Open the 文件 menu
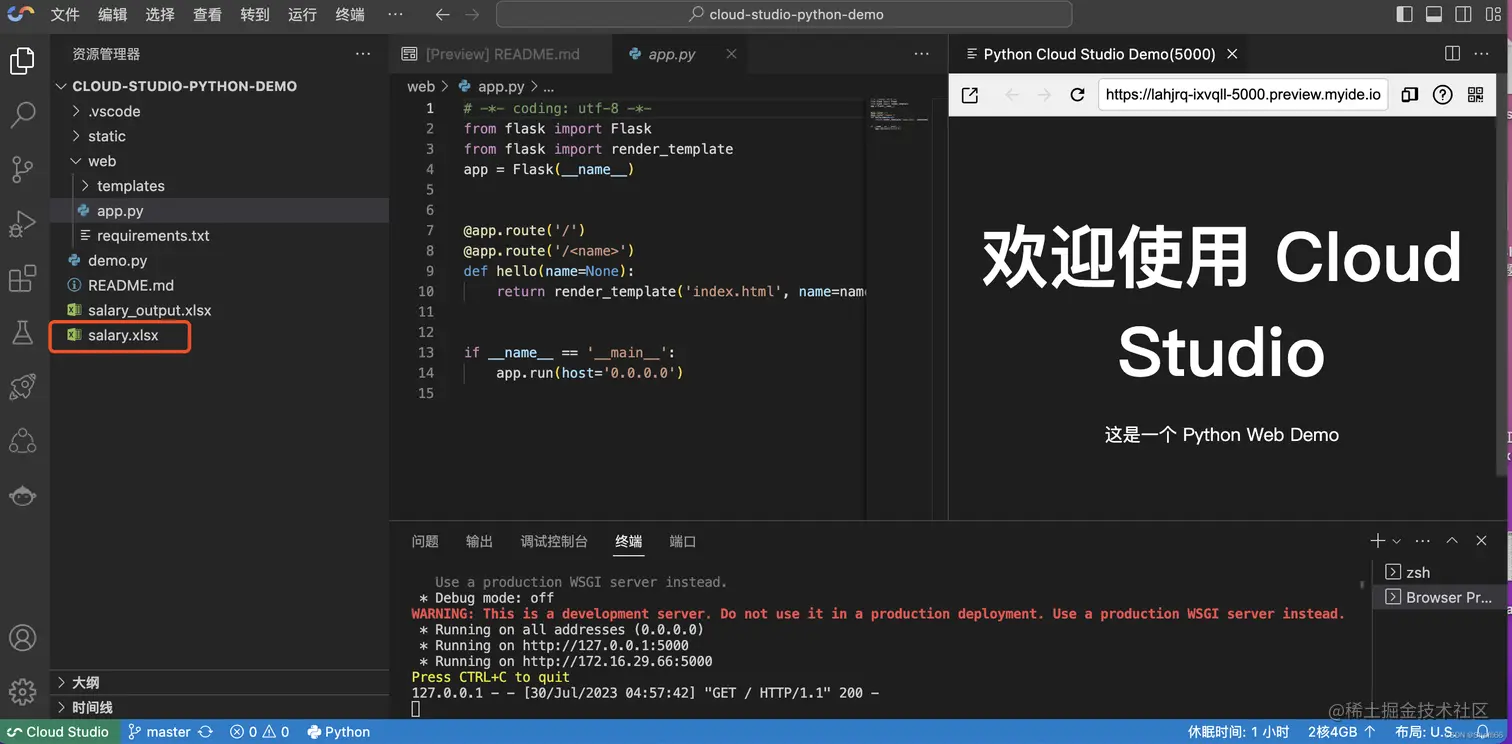This screenshot has width=1512, height=744. point(65,14)
